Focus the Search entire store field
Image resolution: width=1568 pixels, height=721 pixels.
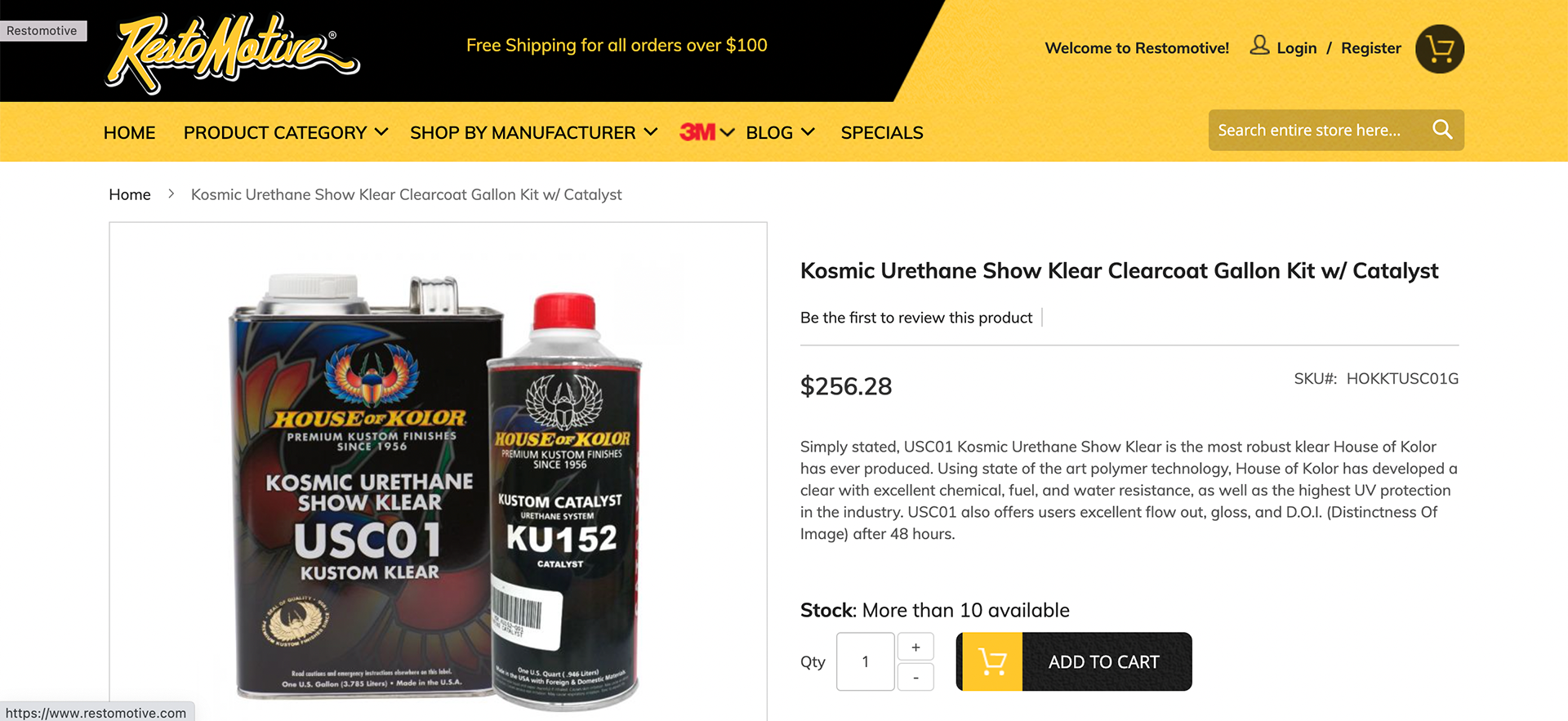tap(1319, 130)
